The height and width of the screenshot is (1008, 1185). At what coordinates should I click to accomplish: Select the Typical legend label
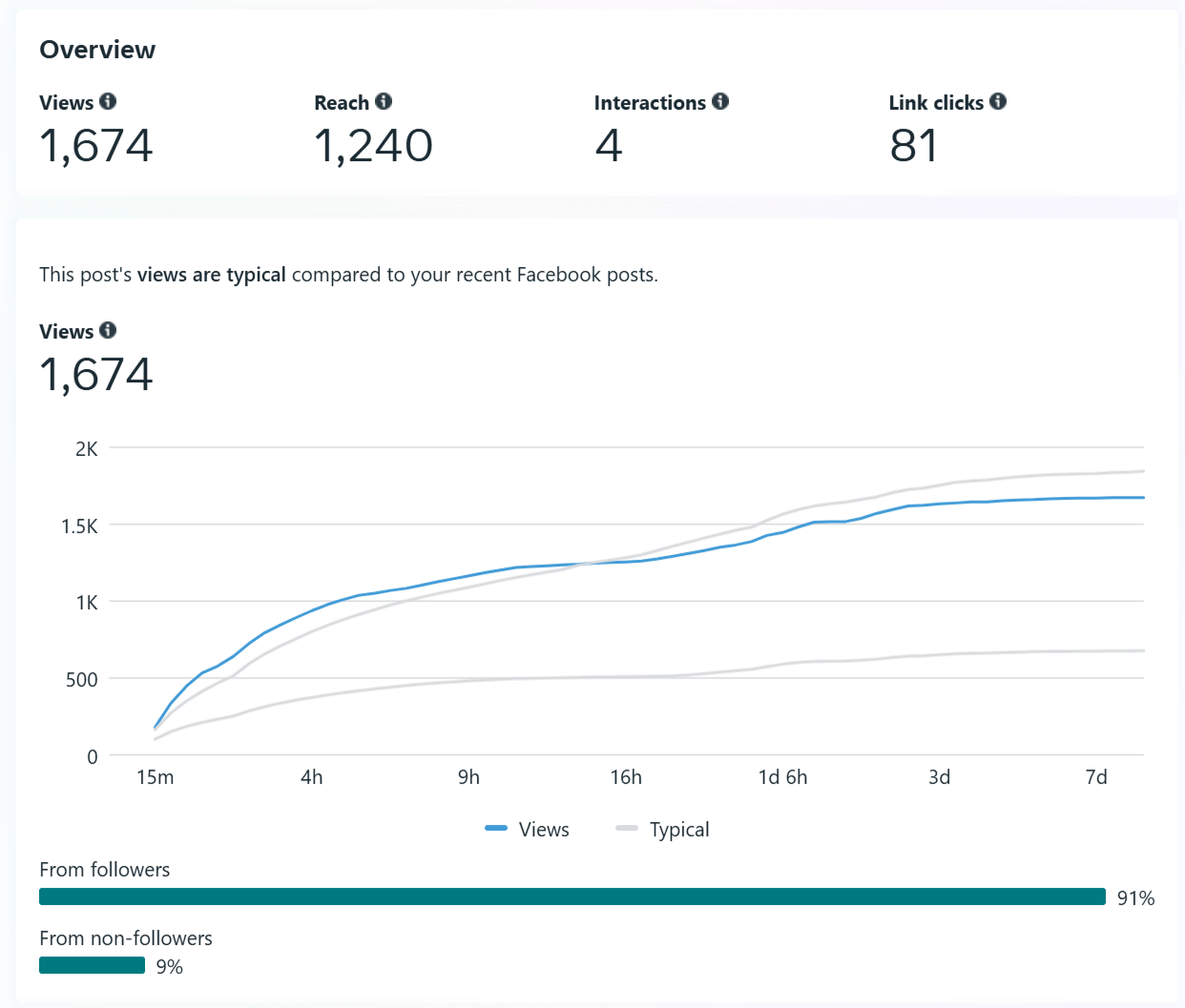(679, 830)
